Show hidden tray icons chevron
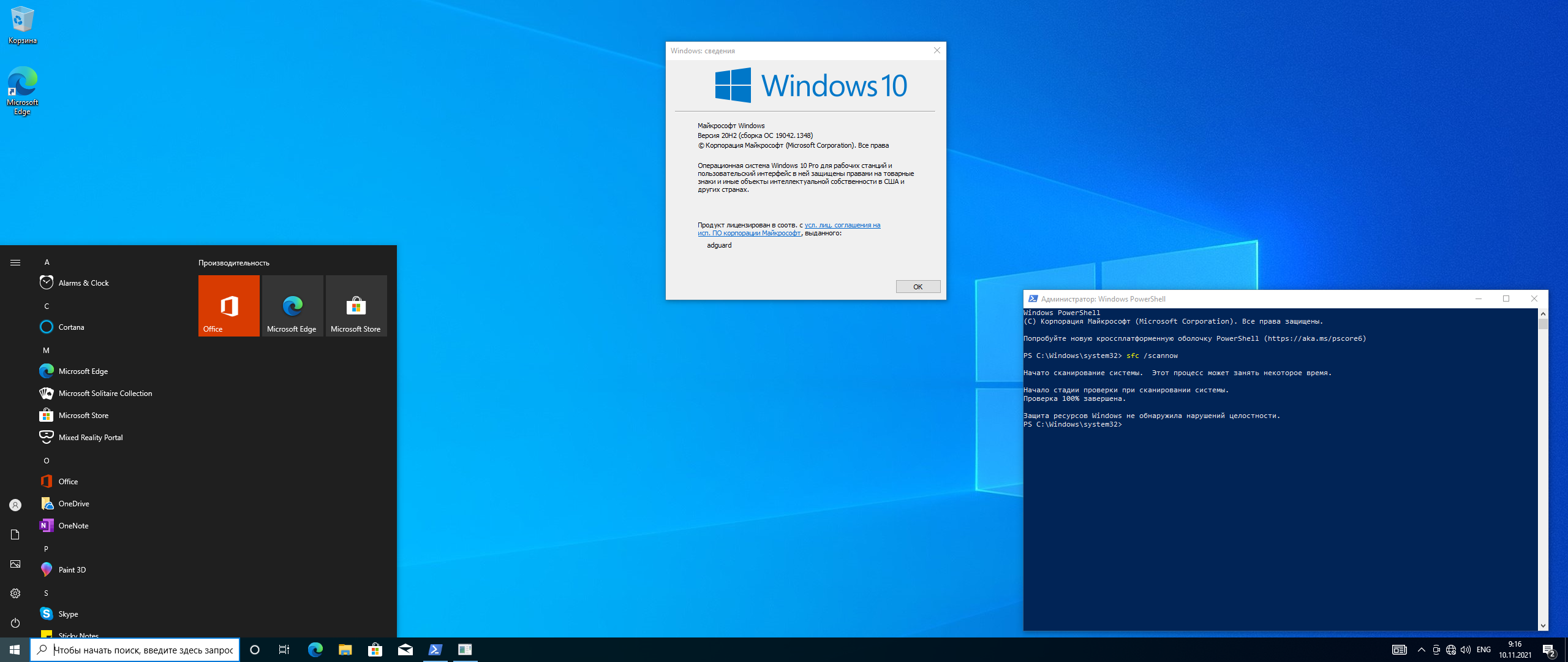The height and width of the screenshot is (662, 1568). [x=1422, y=650]
